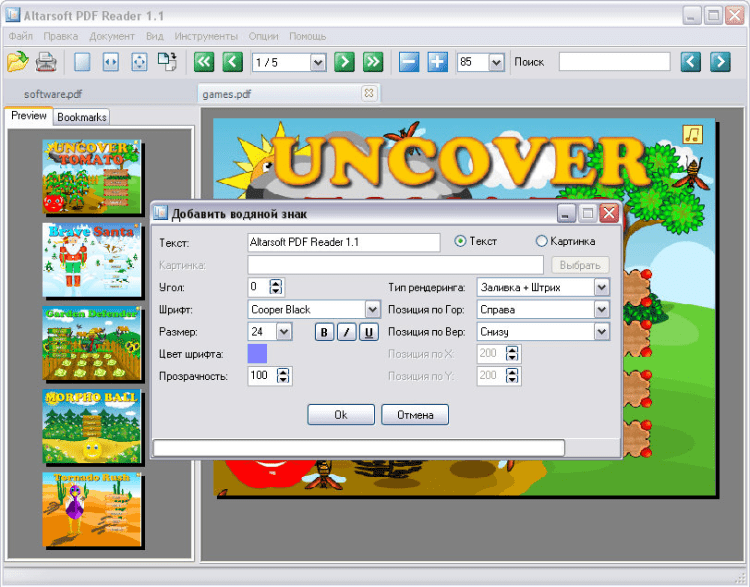Open the Помощь menu
The height and width of the screenshot is (587, 750).
[308, 36]
